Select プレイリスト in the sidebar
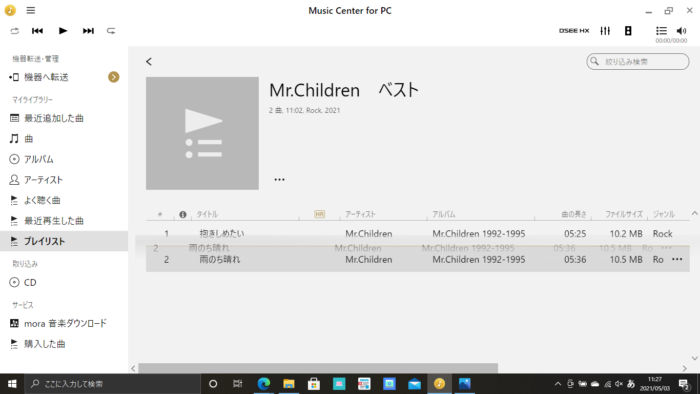 (x=64, y=241)
